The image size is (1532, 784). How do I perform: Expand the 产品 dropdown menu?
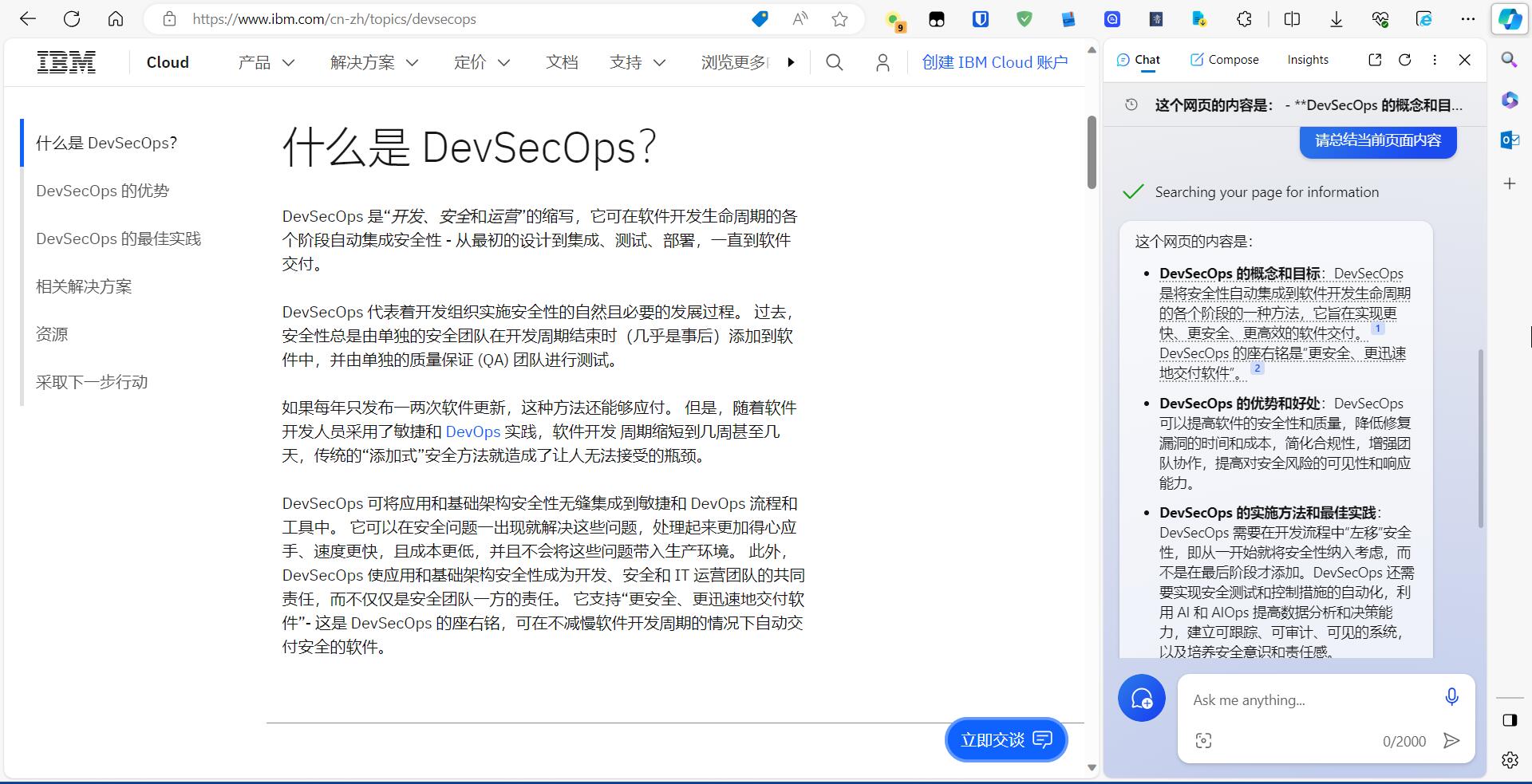(267, 62)
